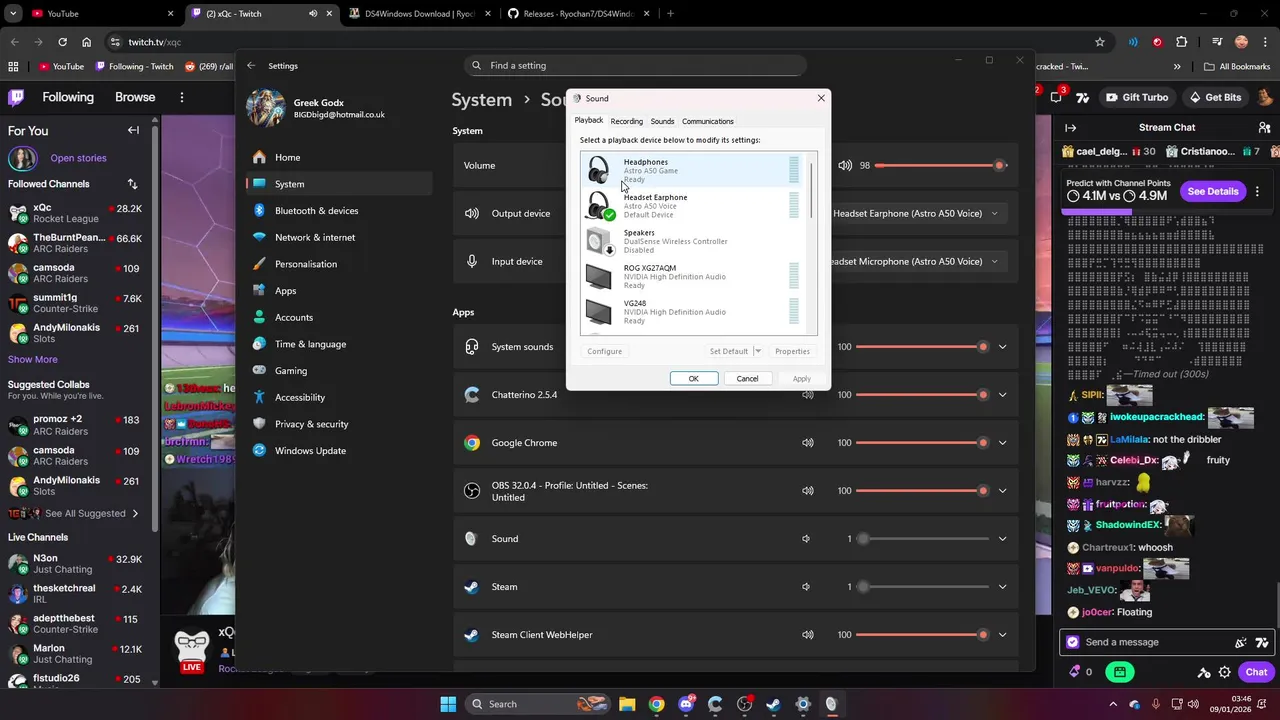Image resolution: width=1280 pixels, height=720 pixels.
Task: Sort the Followed Channels list
Action: 132,184
